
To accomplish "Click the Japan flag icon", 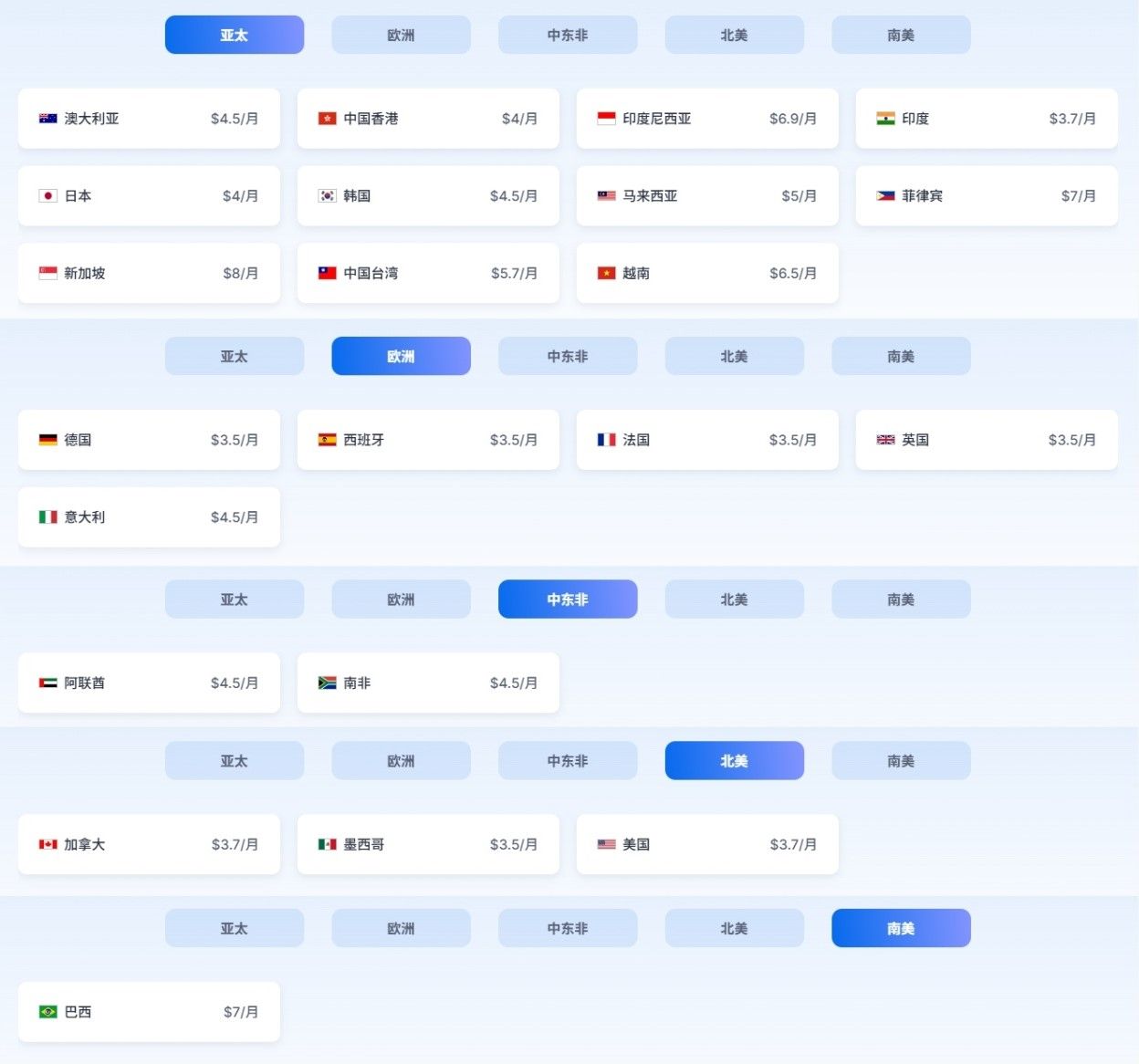I will (x=47, y=195).
